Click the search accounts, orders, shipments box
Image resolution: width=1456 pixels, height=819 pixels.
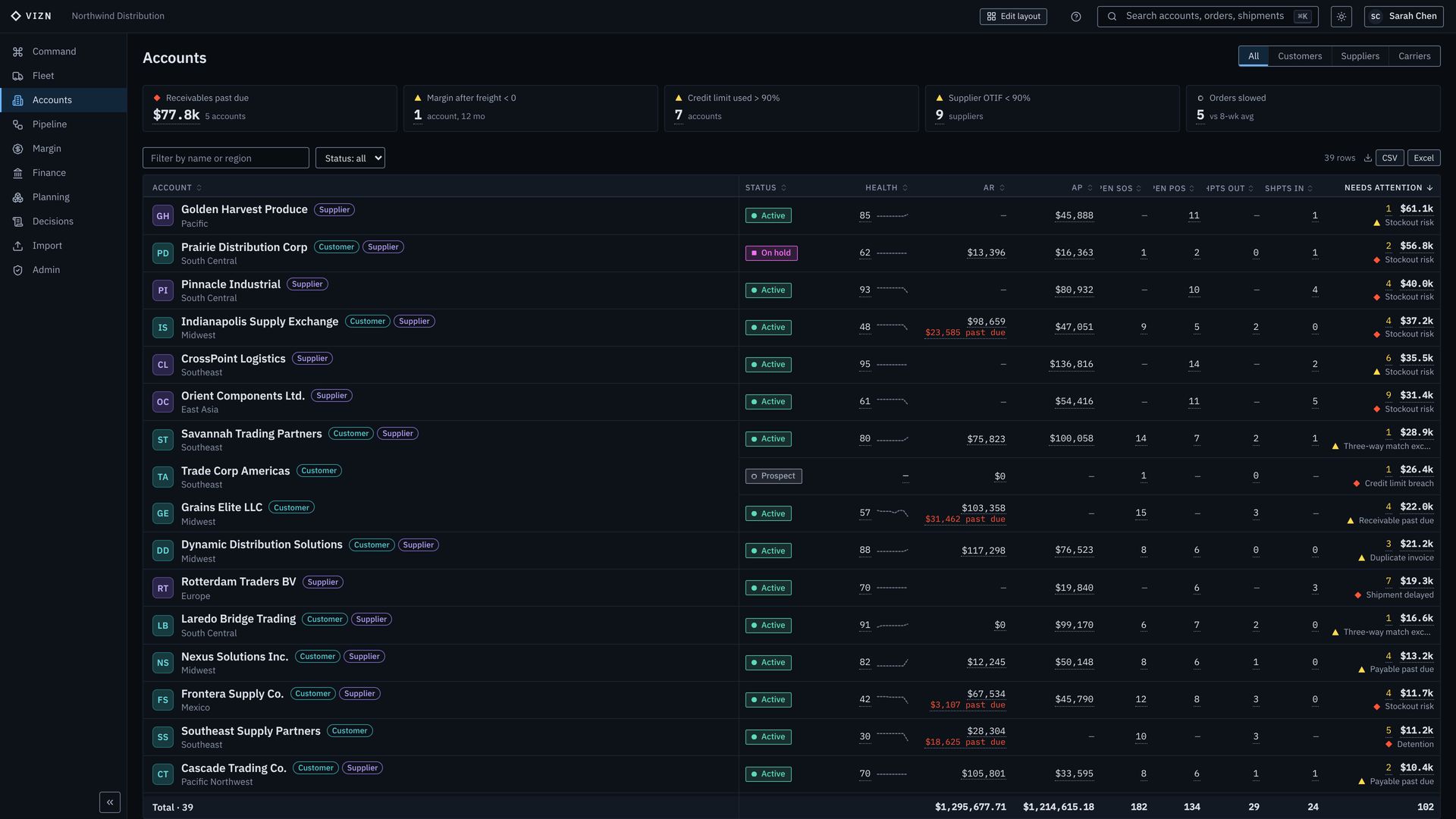(1207, 17)
